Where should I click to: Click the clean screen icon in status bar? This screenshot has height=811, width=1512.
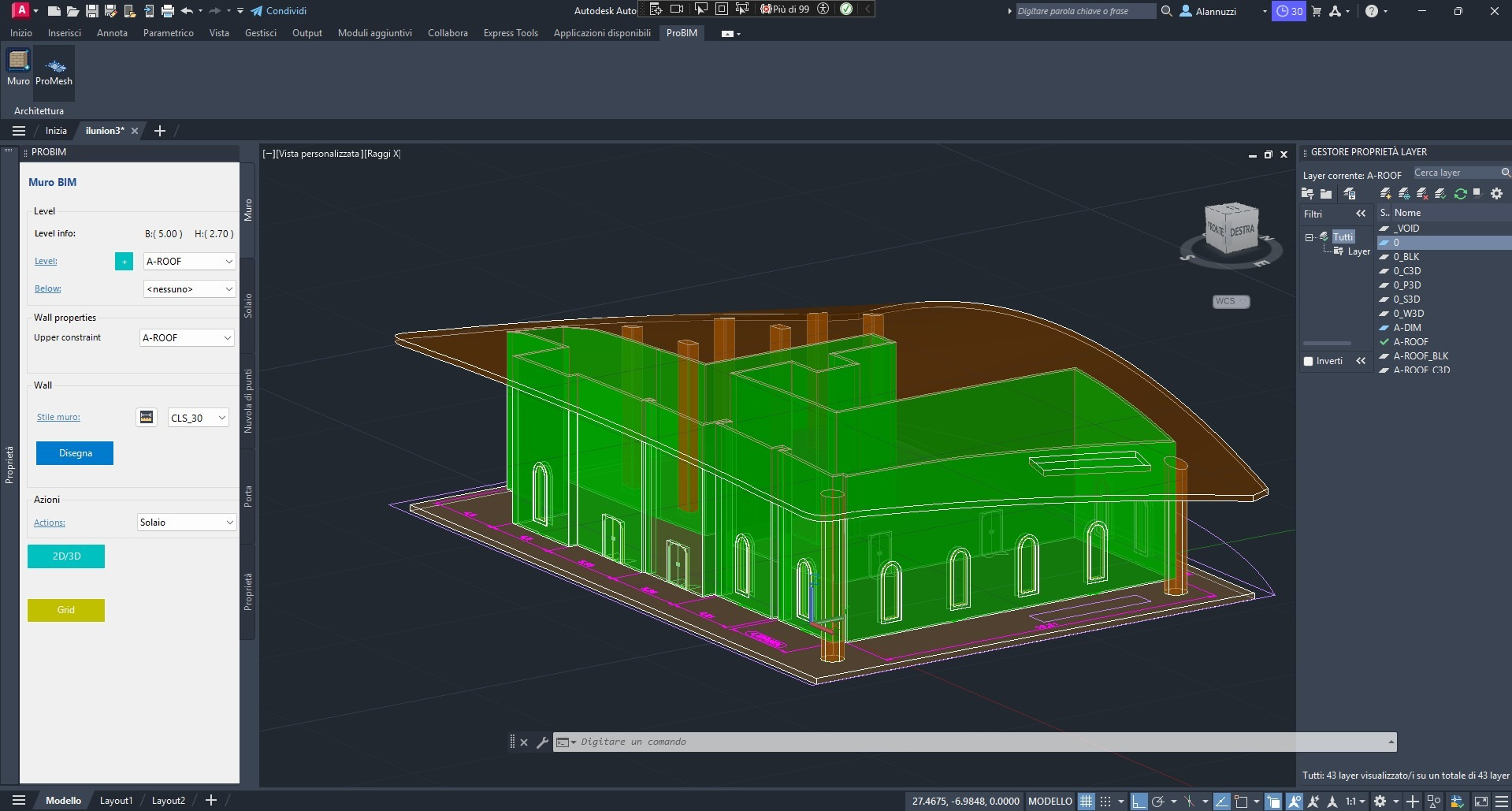[1480, 801]
